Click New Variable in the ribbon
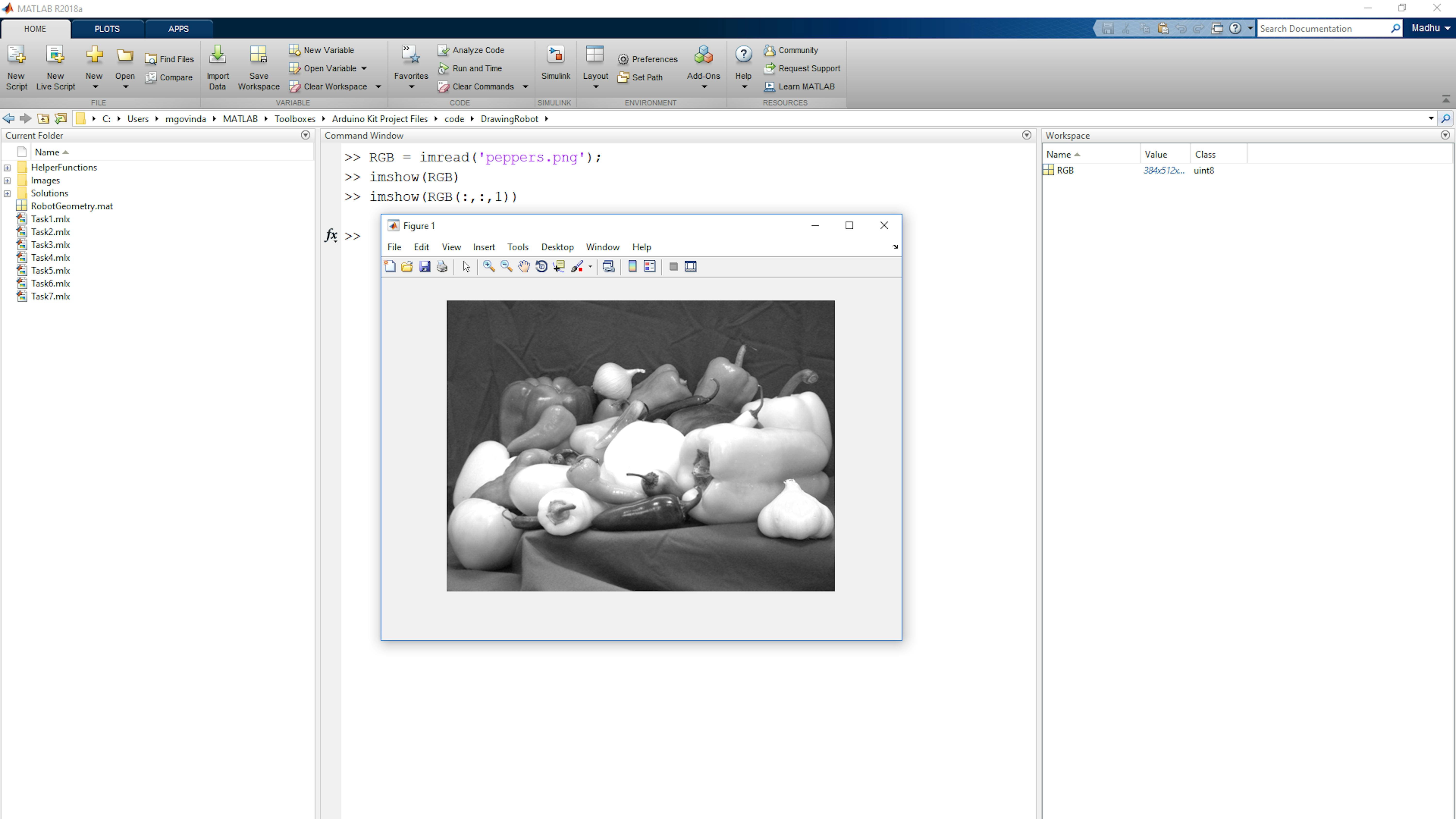The width and height of the screenshot is (1456, 819). 322,50
